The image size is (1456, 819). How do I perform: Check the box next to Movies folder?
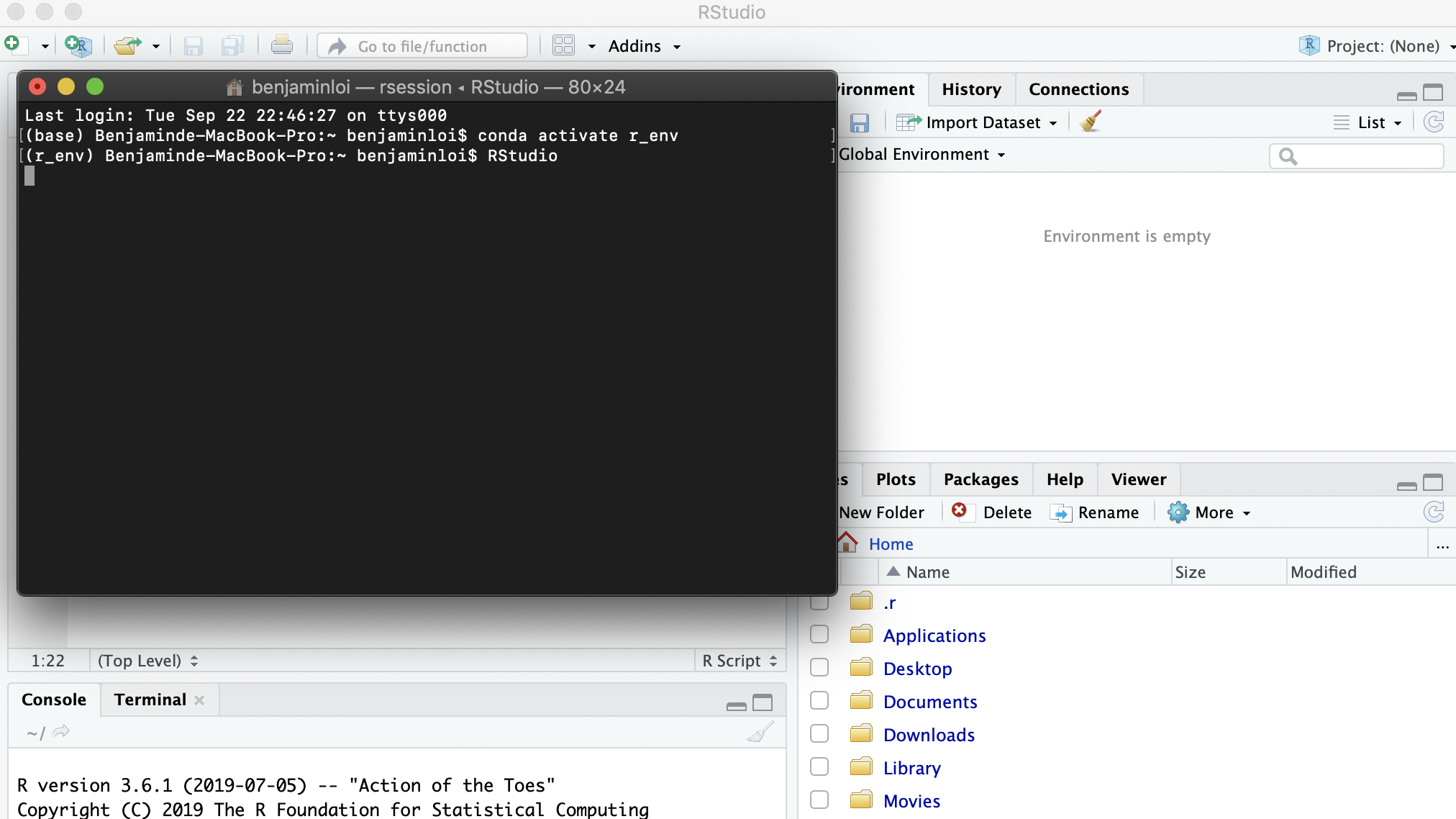819,800
